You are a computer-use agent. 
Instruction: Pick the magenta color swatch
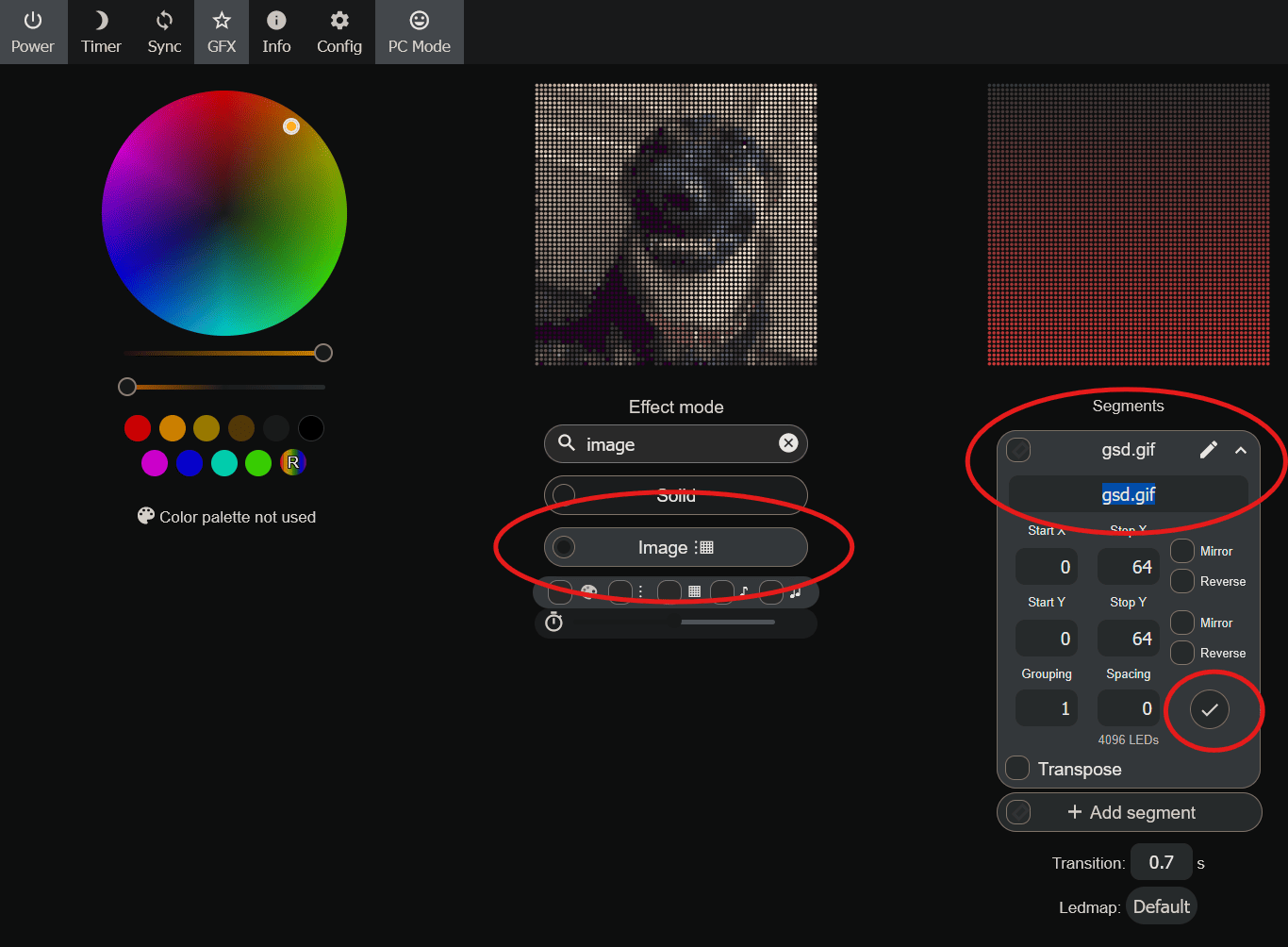[155, 463]
